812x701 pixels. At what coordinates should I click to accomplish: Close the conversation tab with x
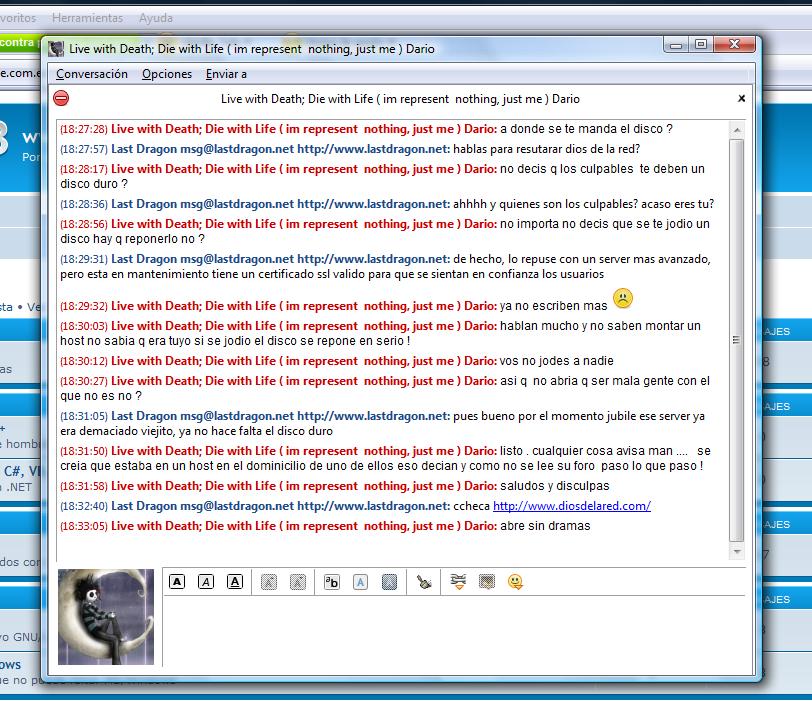click(x=741, y=98)
